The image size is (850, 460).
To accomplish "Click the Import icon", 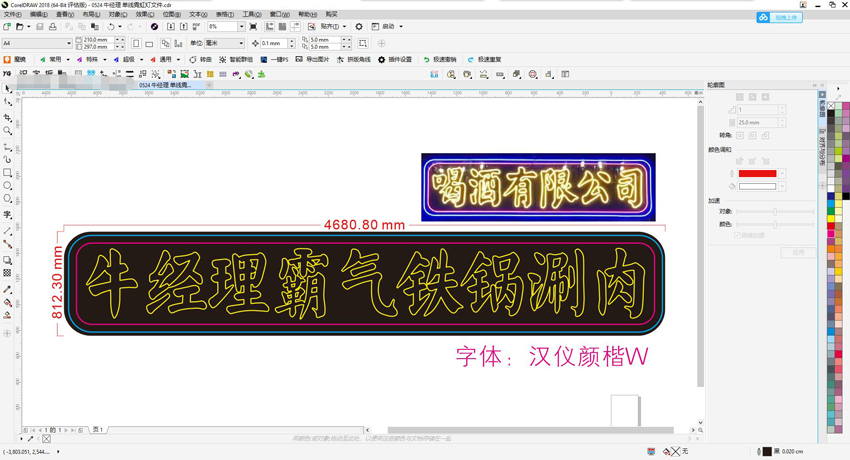I will pos(171,27).
